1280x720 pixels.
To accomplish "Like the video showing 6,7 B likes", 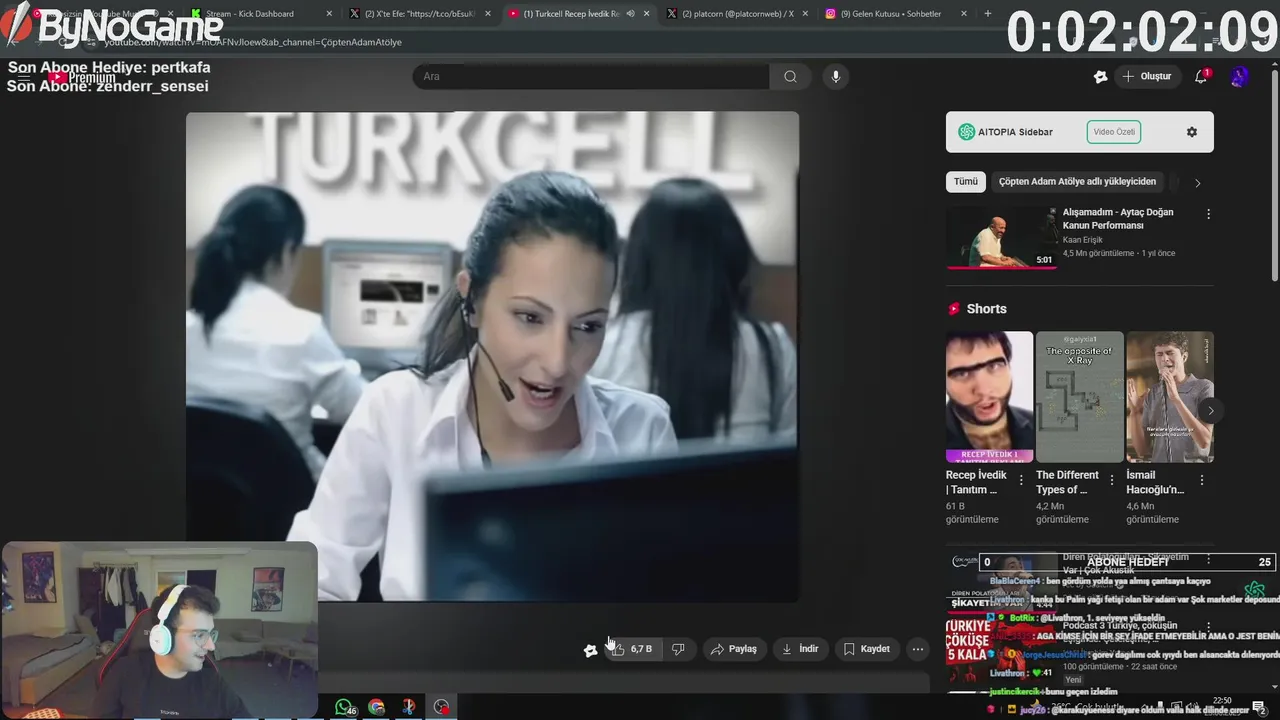I will pyautogui.click(x=632, y=649).
